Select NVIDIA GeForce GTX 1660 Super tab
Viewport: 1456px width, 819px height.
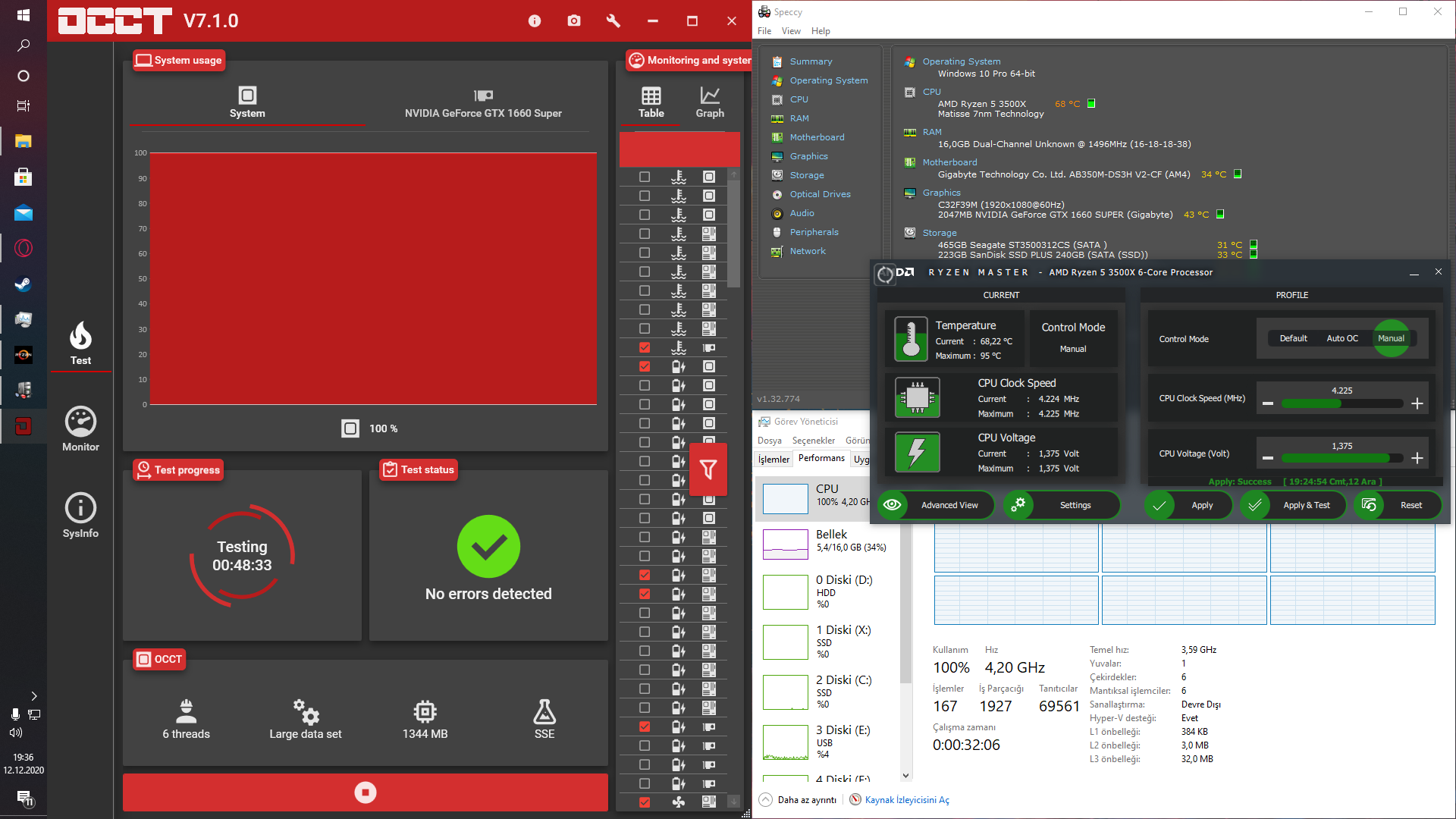pyautogui.click(x=483, y=104)
